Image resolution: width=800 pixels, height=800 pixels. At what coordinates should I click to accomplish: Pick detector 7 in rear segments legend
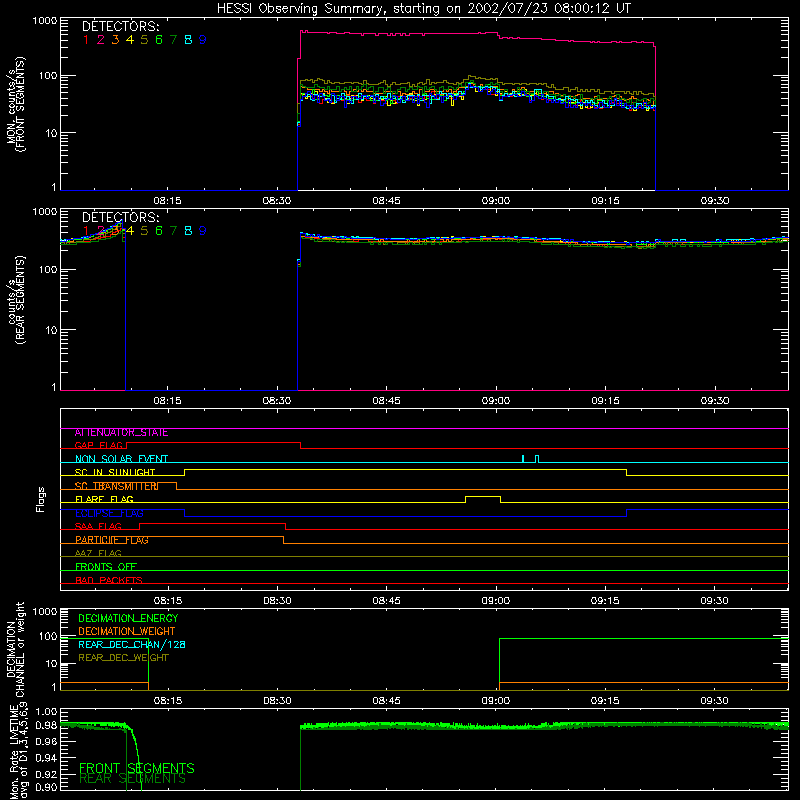click(173, 231)
